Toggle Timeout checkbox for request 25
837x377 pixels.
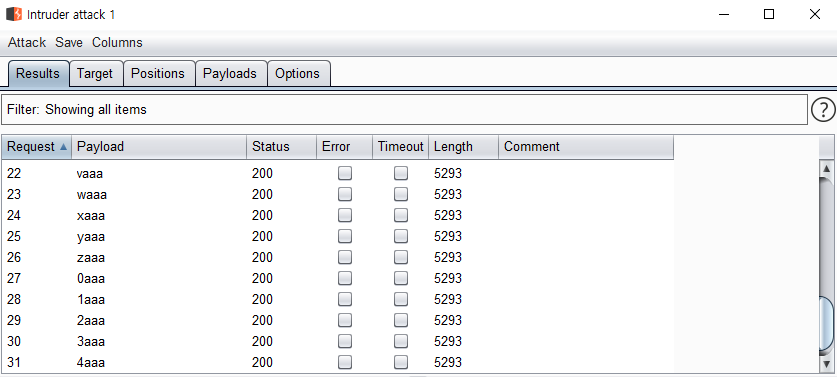401,237
